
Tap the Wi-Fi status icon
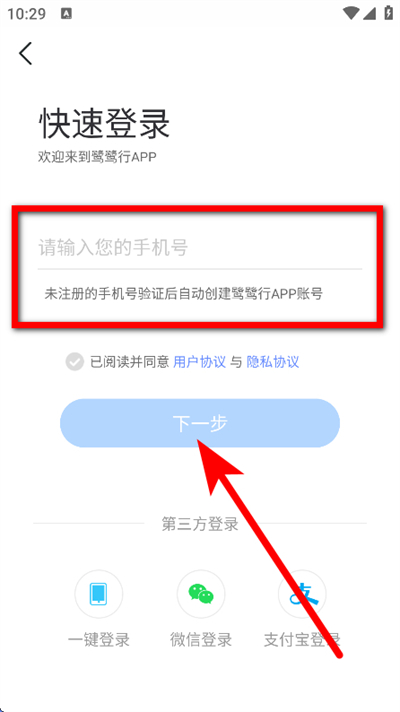351,13
